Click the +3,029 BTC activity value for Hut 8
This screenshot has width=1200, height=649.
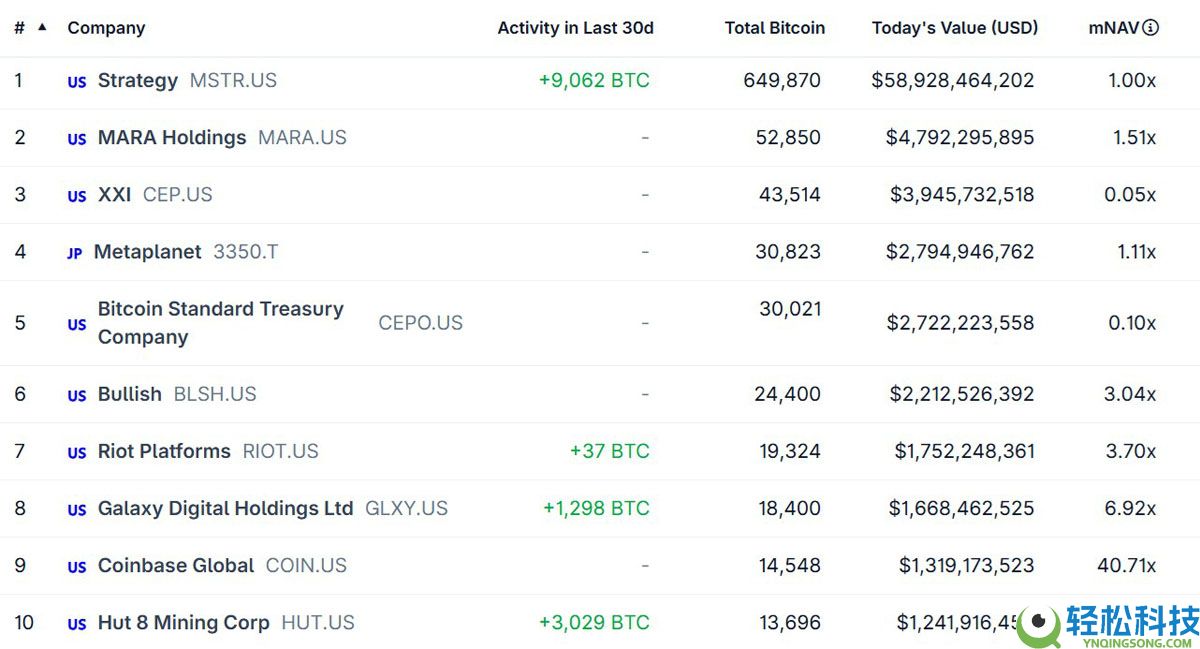click(595, 623)
